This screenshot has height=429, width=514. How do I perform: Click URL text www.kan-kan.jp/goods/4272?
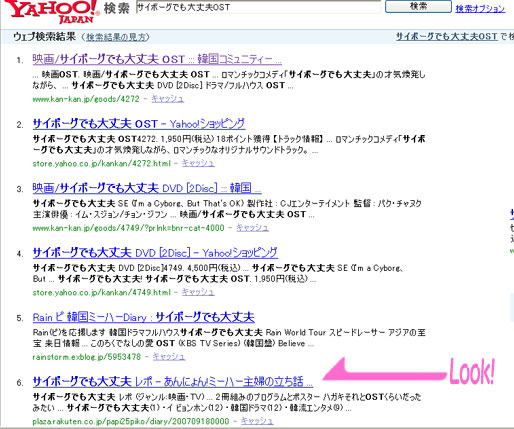[86, 99]
